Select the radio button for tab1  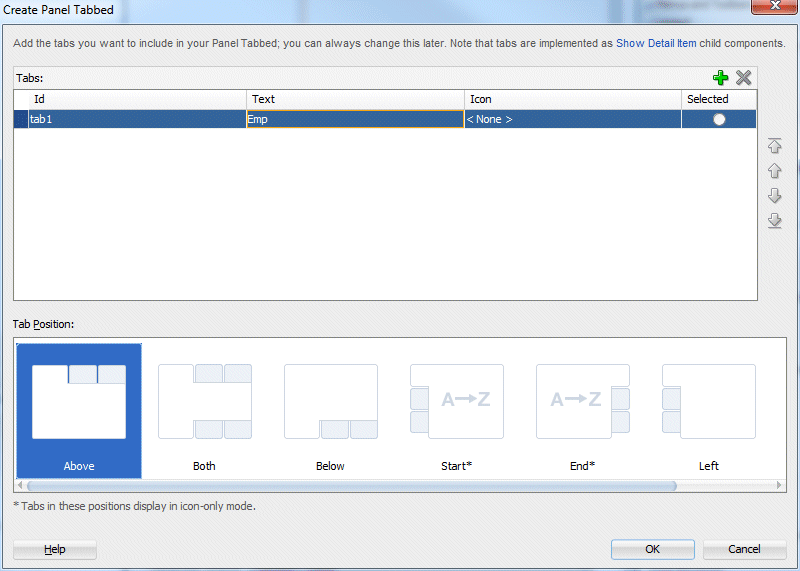click(x=719, y=119)
